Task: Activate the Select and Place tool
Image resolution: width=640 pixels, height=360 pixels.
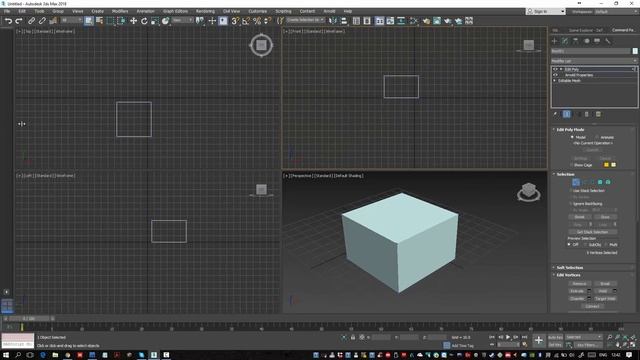Action: (165, 21)
